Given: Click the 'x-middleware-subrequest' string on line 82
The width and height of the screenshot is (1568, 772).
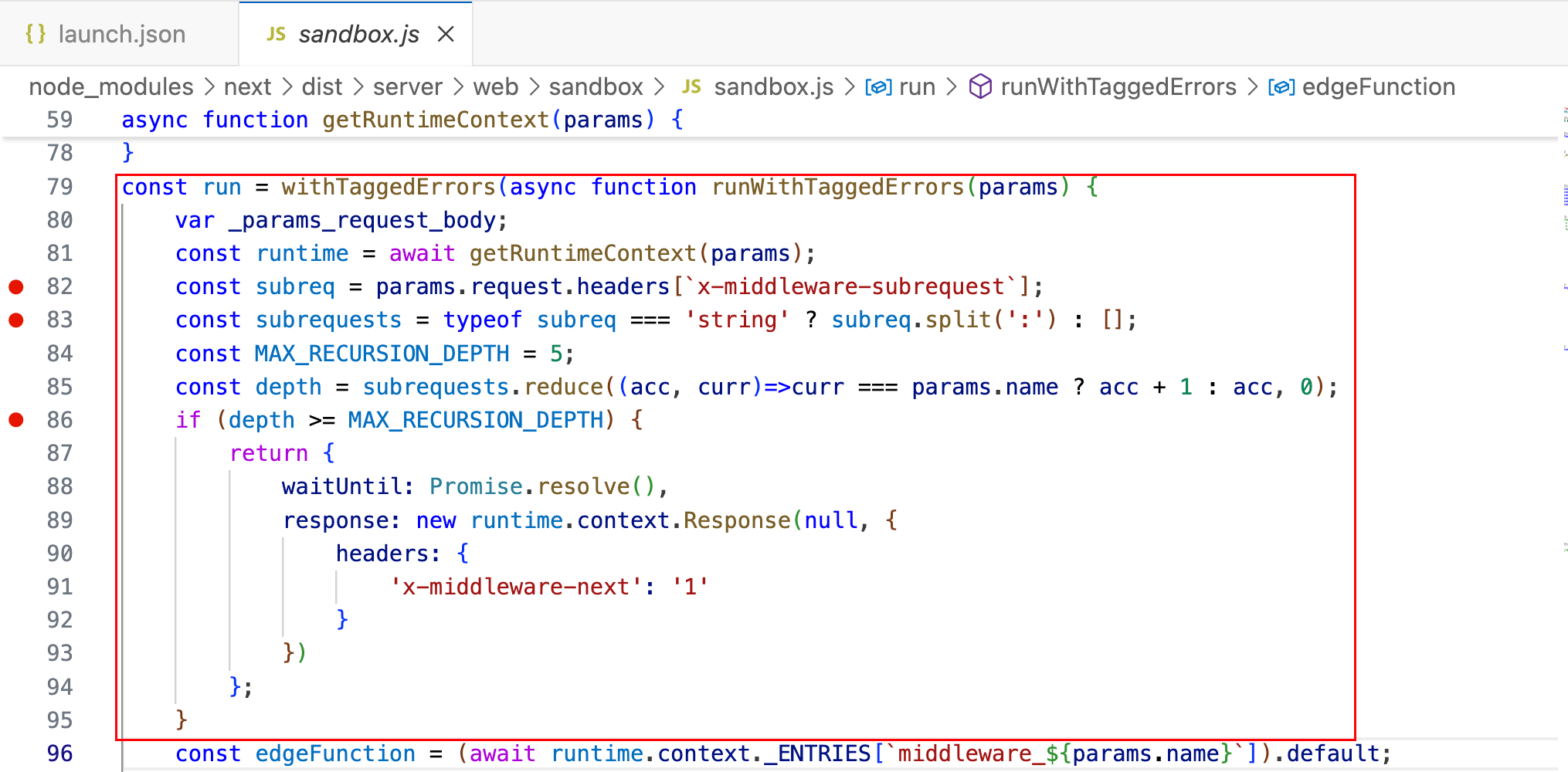Looking at the screenshot, I should [851, 286].
